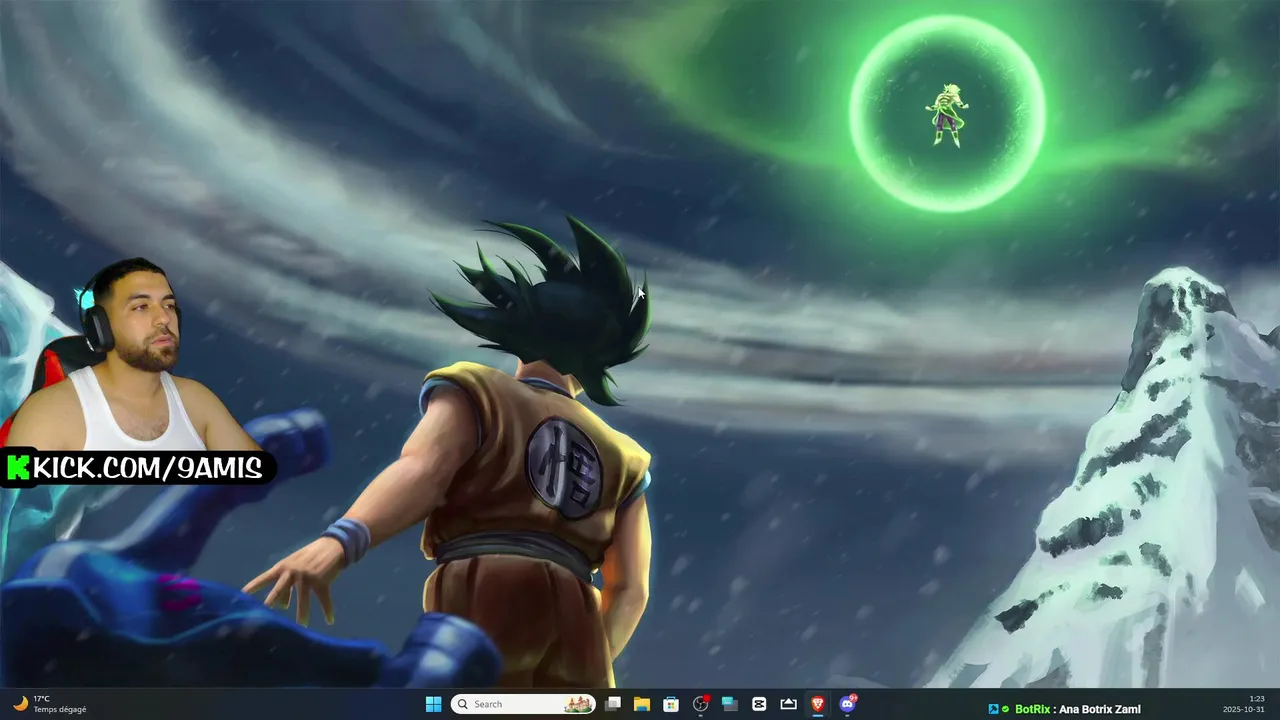Viewport: 1280px width, 720px height.
Task: Open the Windows Start menu
Action: (433, 704)
